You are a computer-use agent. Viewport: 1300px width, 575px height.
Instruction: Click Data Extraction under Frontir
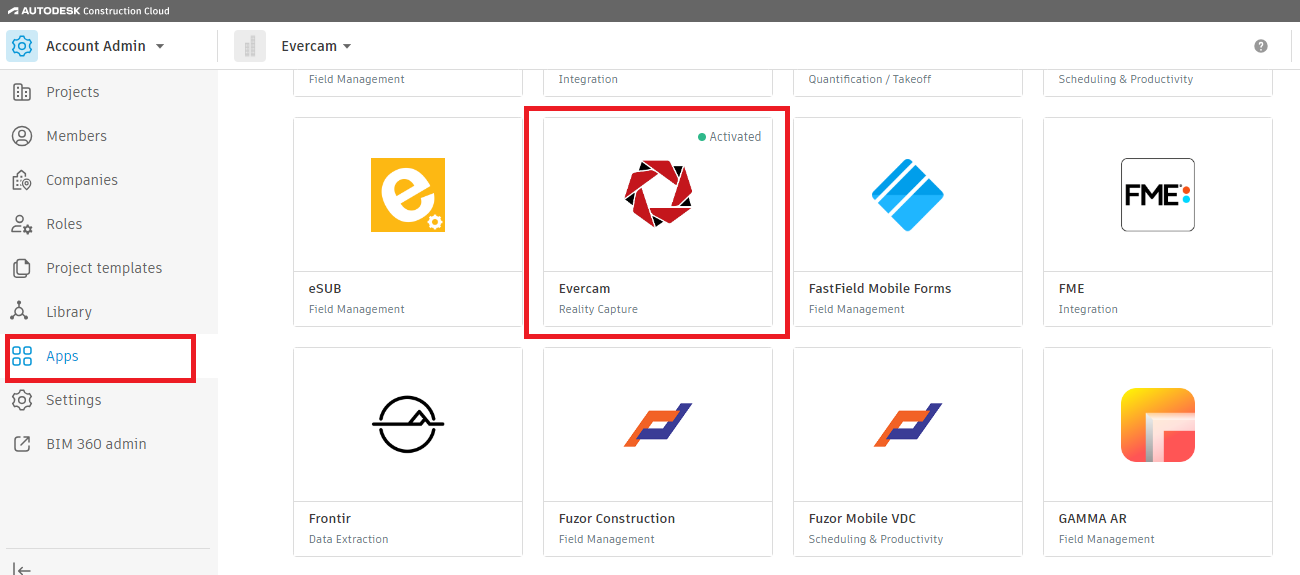(349, 539)
